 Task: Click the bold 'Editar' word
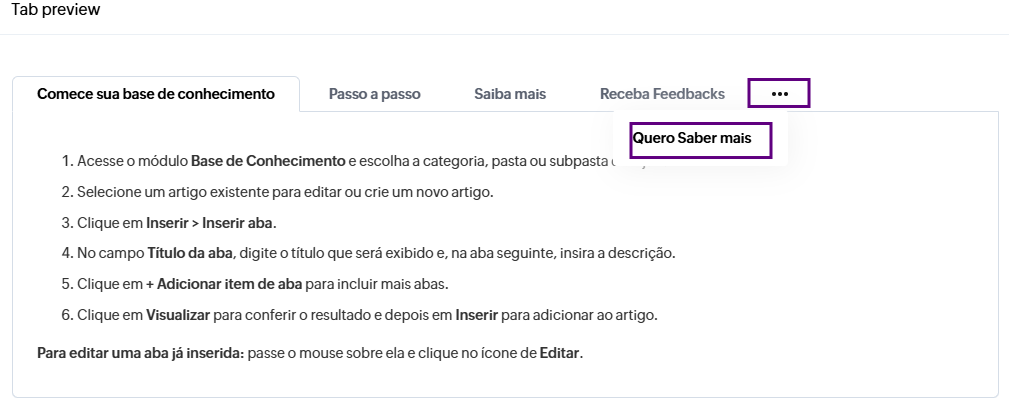[x=559, y=353]
